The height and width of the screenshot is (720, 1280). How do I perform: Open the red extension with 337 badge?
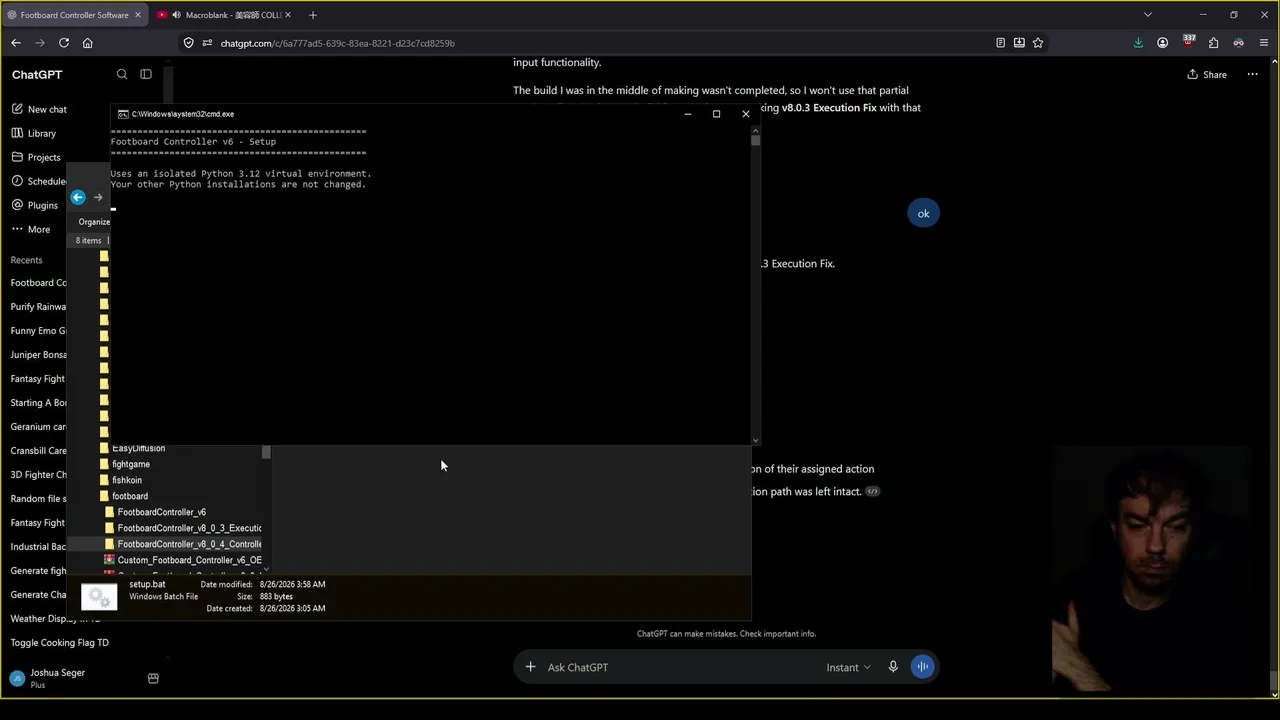tap(1188, 43)
